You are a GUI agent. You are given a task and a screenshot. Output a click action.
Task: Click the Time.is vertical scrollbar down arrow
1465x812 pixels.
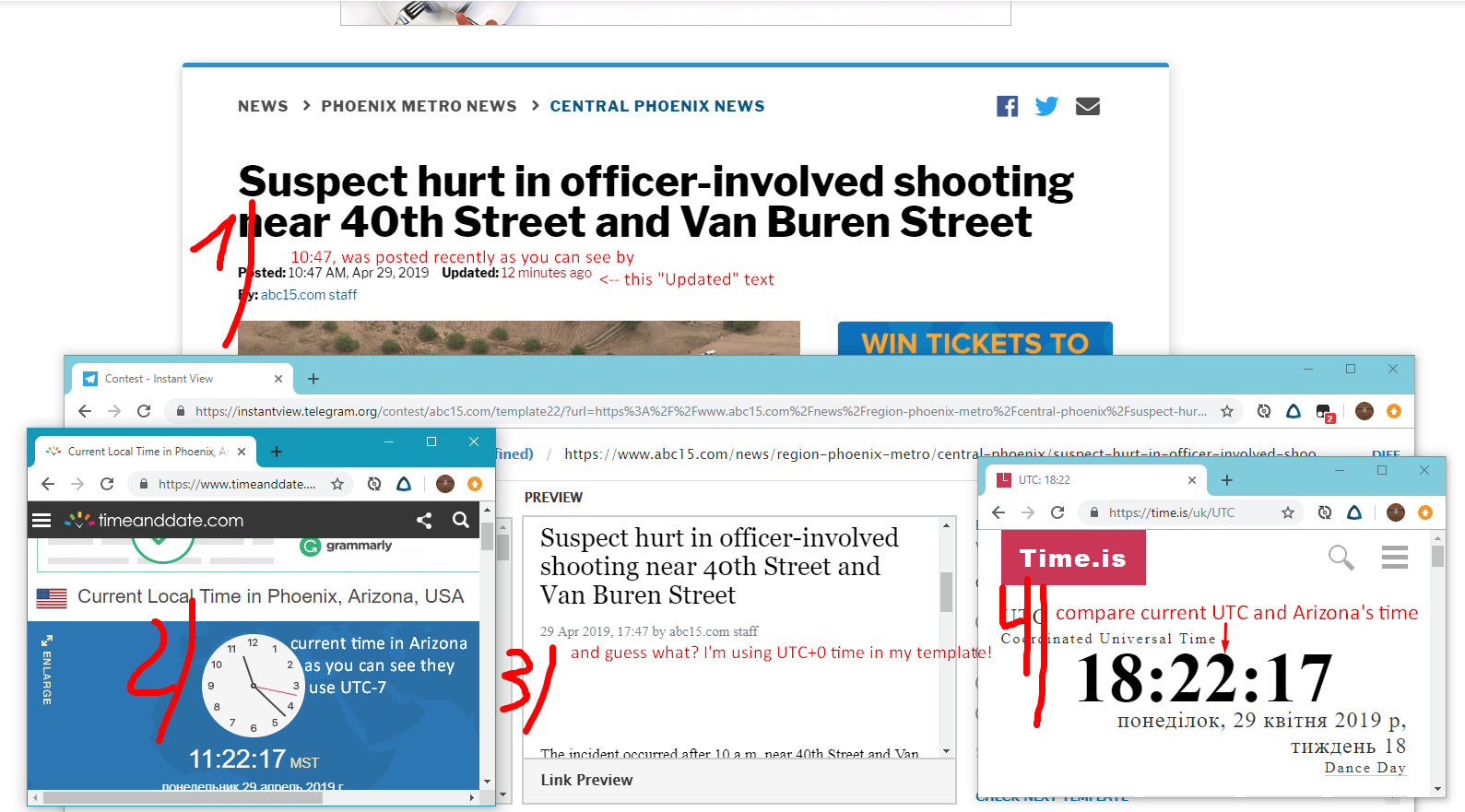1437,789
